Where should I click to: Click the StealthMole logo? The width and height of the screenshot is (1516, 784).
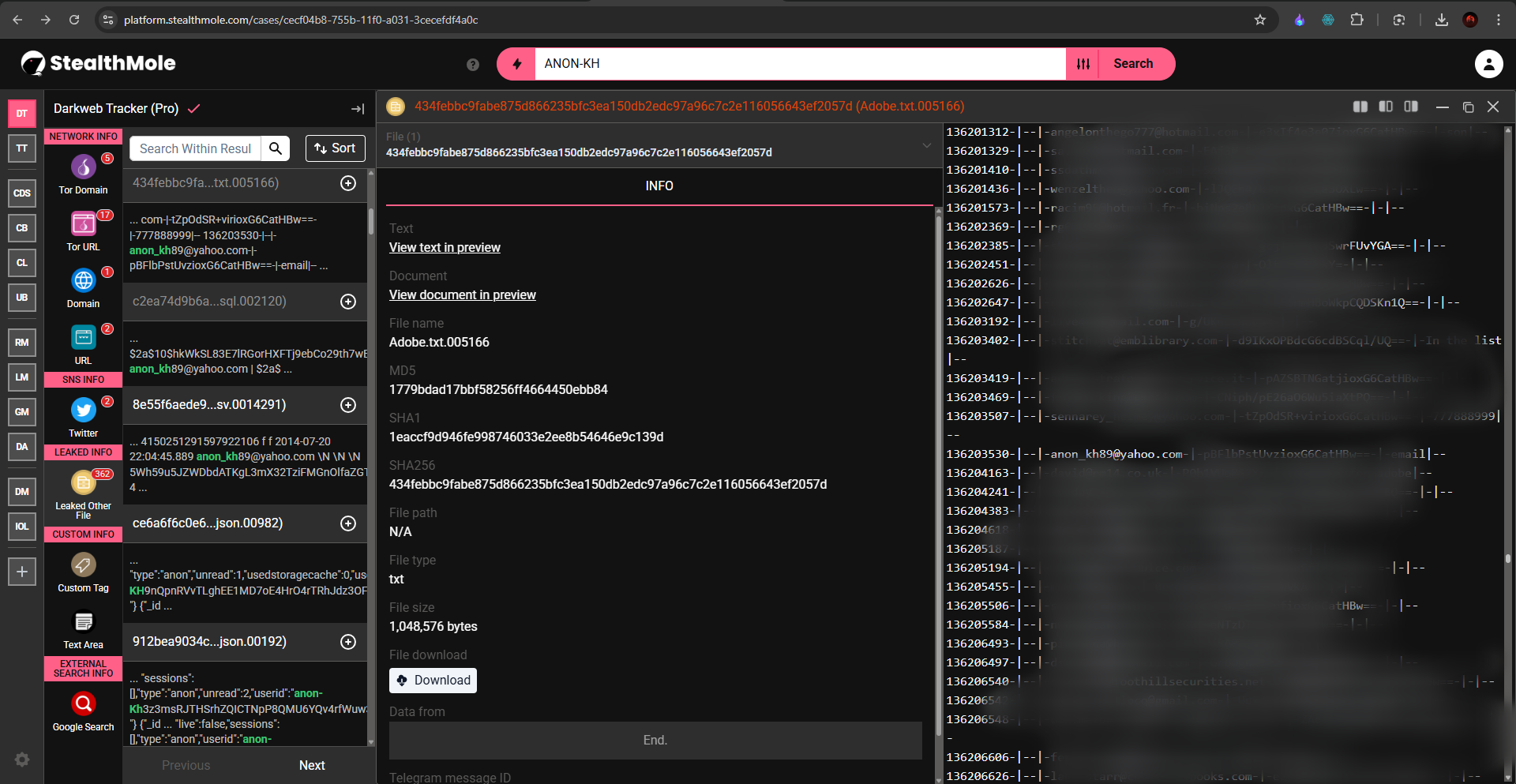coord(99,64)
